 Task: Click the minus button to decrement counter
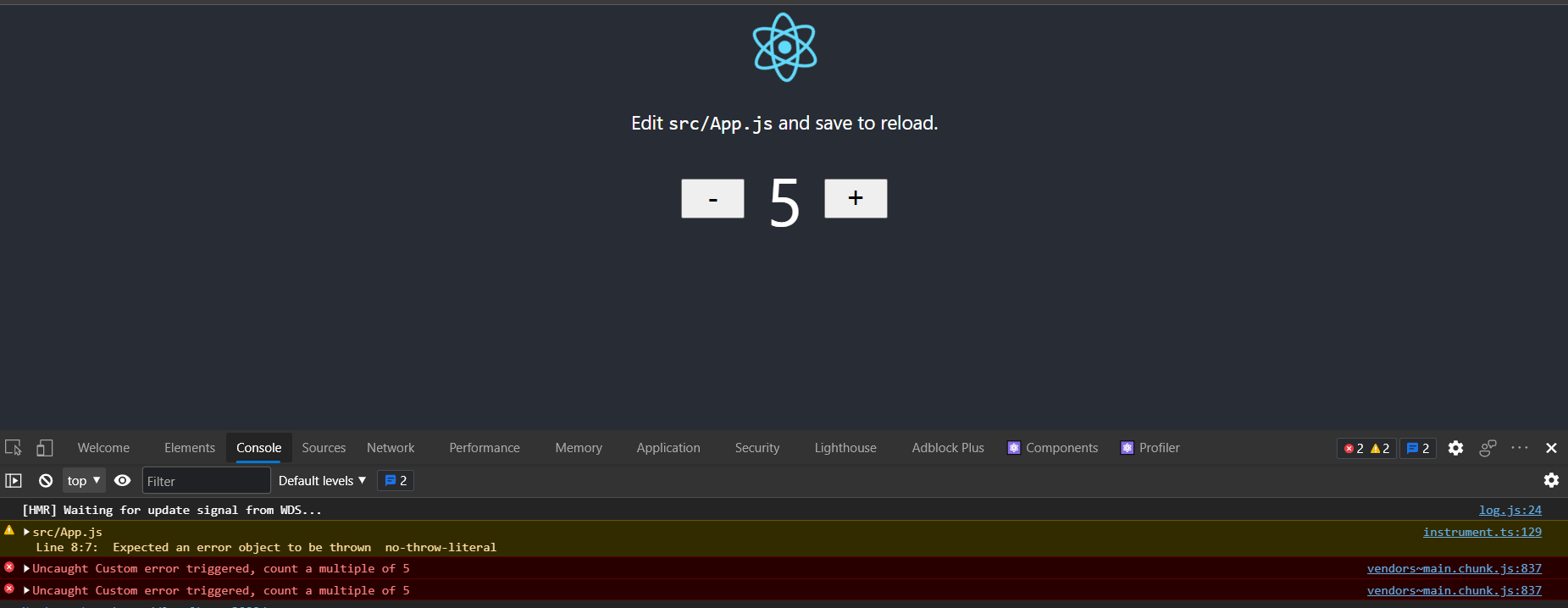[712, 198]
